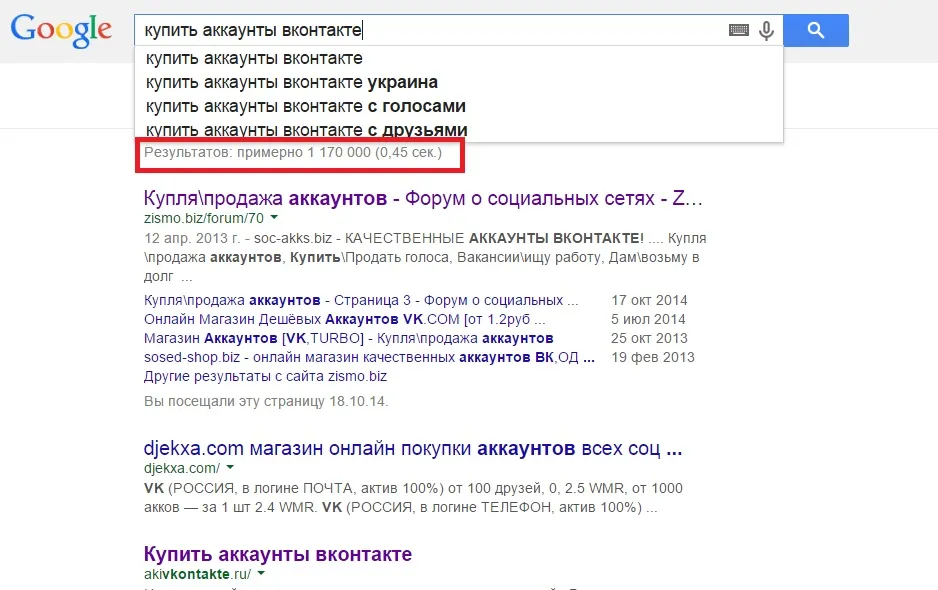Click the Google logo
The height and width of the screenshot is (590, 938).
click(x=61, y=30)
